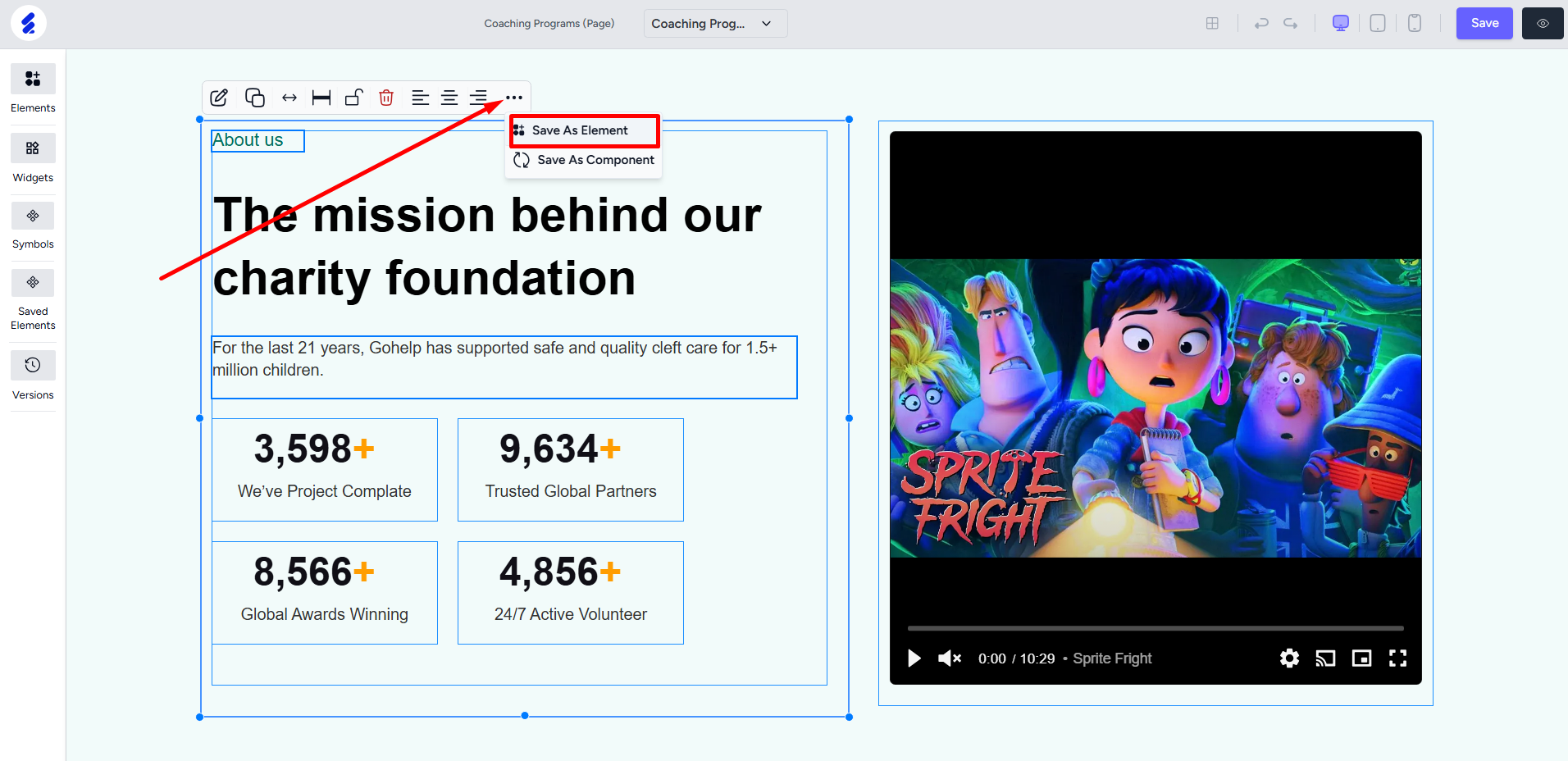Save the page
Screen dimensions: 1568x761
point(1484,23)
